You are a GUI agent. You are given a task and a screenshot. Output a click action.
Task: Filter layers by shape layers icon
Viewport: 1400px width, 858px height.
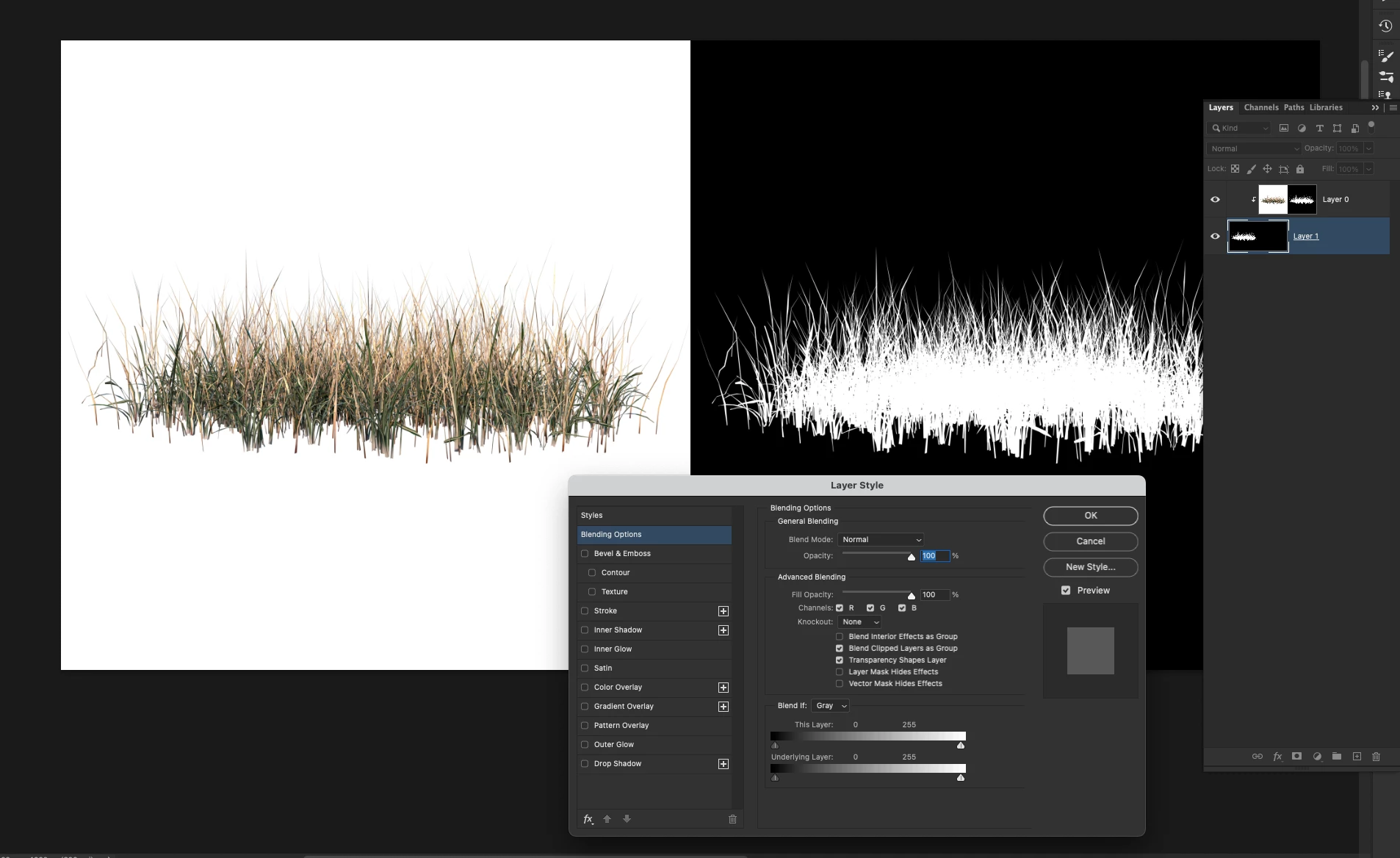point(1337,128)
